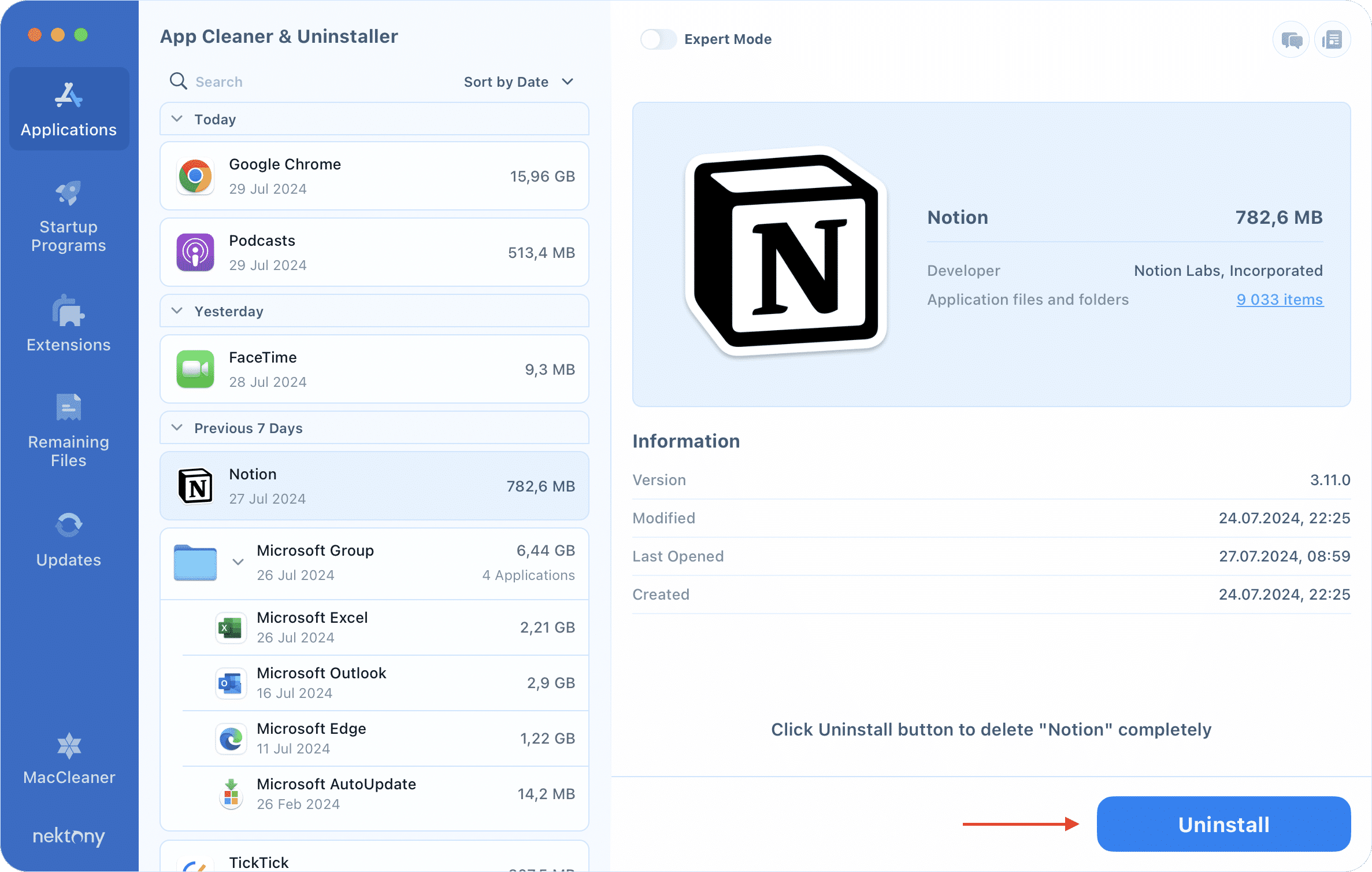Open the 9 033 items link
Screen dimensions: 1372x872
[1278, 300]
